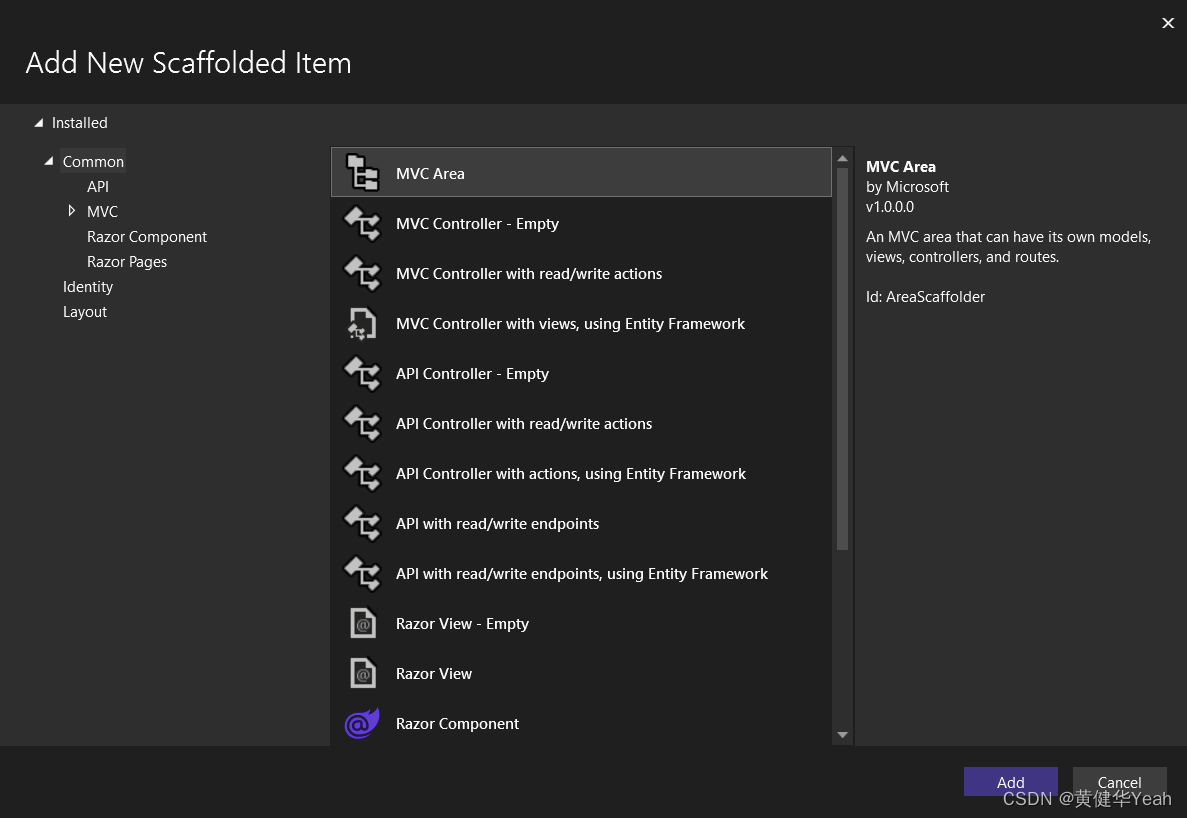Close the Add New Scaffolded Item dialog
This screenshot has height=818, width=1187.
[1167, 23]
